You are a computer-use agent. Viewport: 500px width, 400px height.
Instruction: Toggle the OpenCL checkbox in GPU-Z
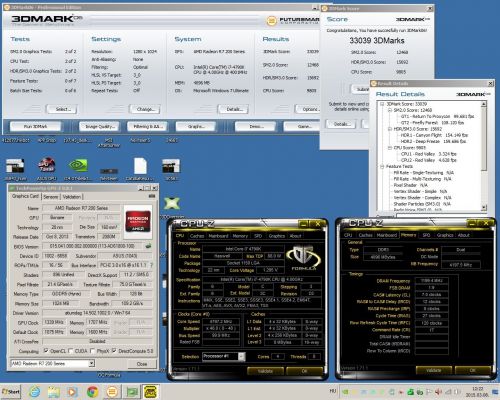tap(46, 351)
